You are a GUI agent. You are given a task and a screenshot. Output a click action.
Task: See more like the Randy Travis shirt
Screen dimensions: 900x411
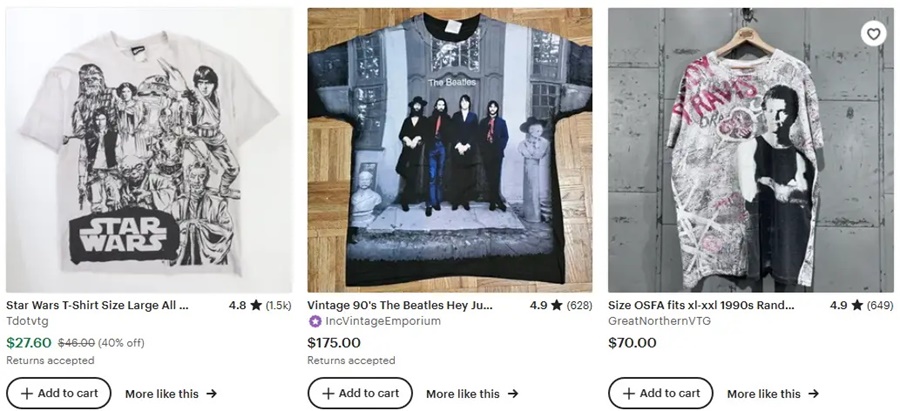[x=773, y=394]
